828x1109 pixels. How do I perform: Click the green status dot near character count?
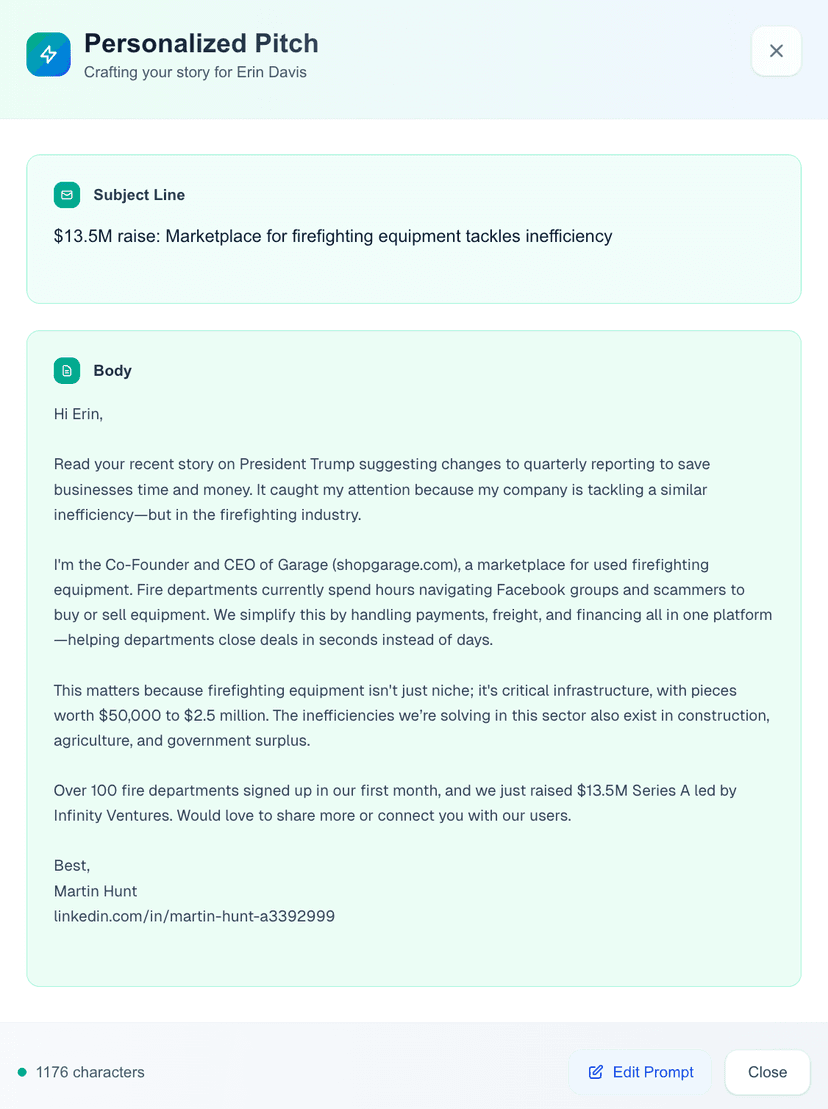(x=22, y=1072)
